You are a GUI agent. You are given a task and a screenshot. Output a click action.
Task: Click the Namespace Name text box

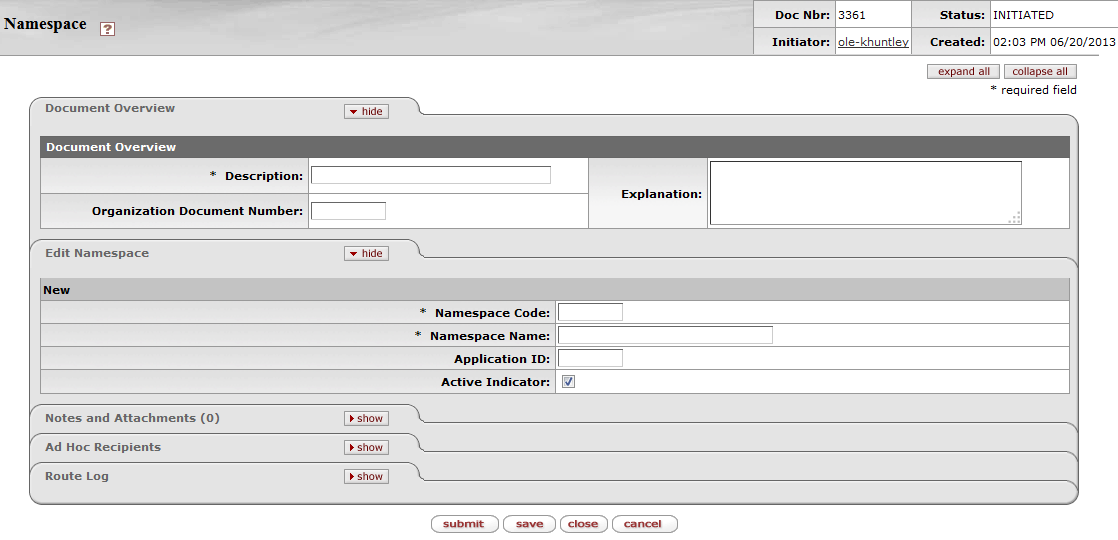pyautogui.click(x=665, y=335)
